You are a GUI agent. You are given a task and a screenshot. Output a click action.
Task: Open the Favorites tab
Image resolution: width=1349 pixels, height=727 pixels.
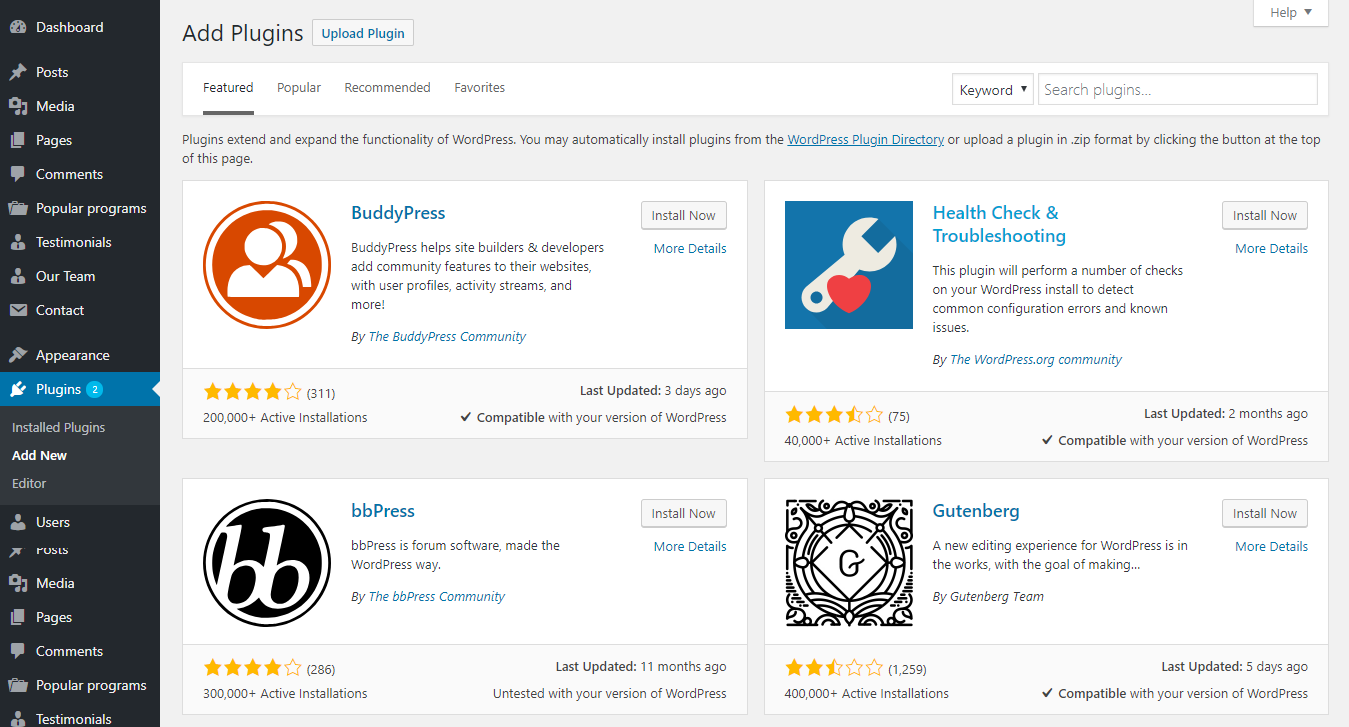[x=479, y=88]
